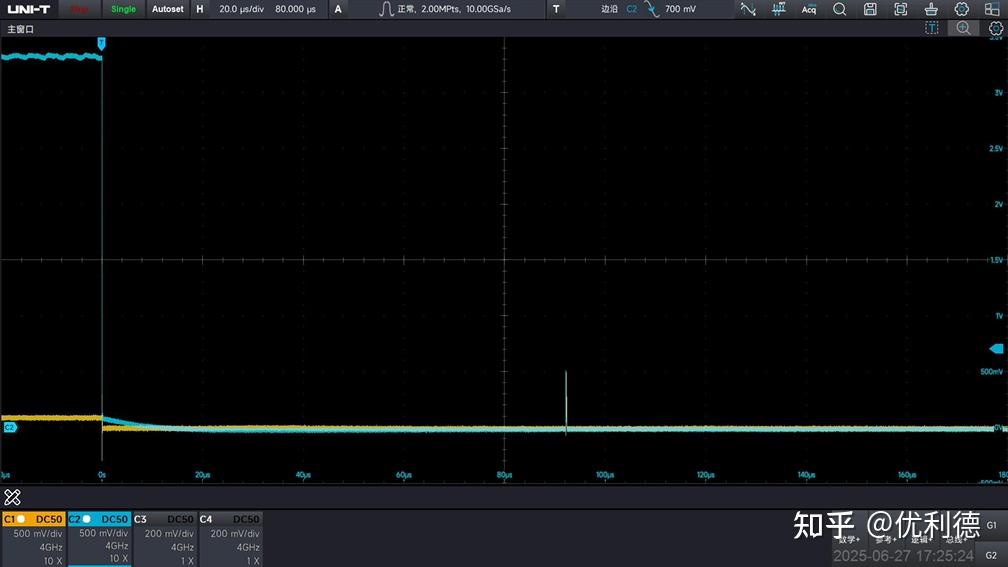
Task: Enable waveform zoom magnifier plus icon
Action: tap(963, 28)
